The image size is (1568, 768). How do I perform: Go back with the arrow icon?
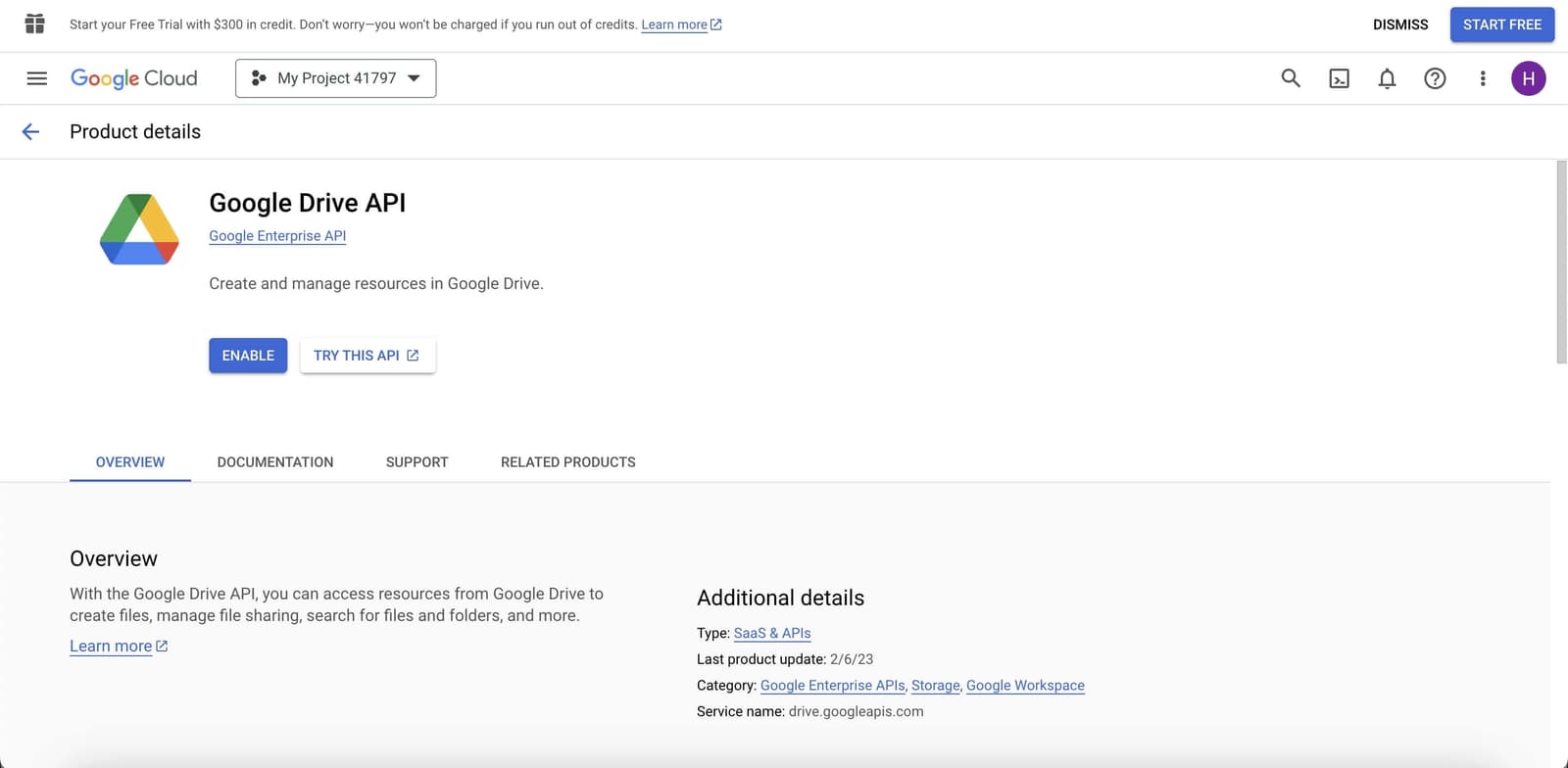(30, 131)
